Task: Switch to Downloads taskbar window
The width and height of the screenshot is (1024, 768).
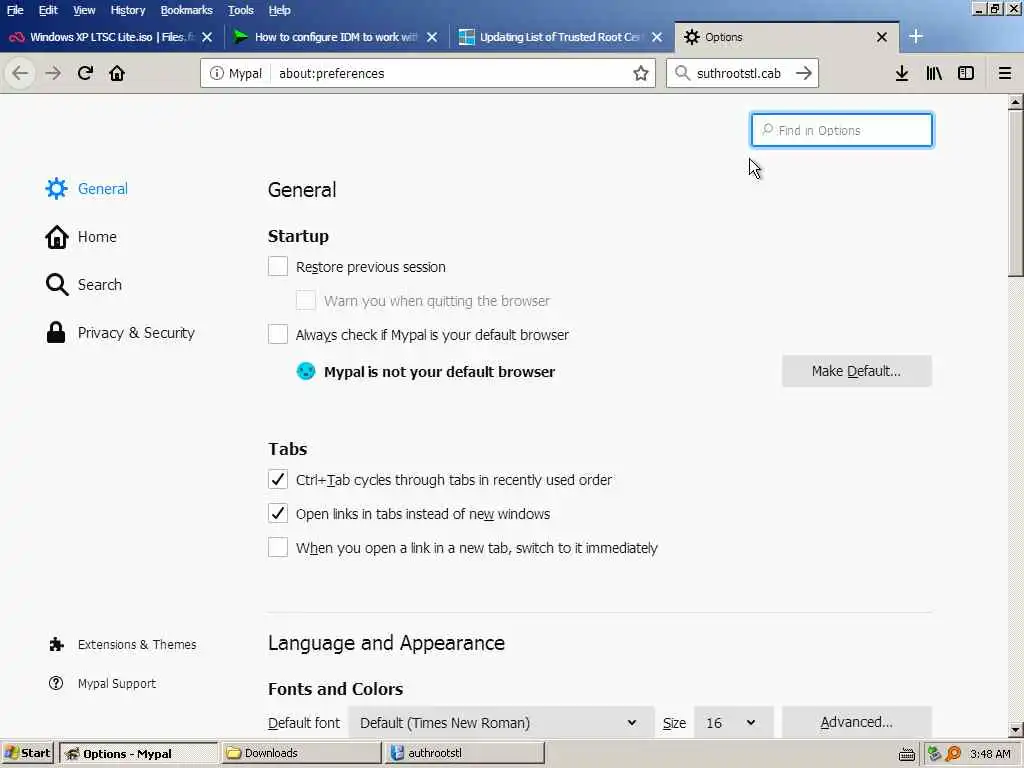Action: point(301,753)
